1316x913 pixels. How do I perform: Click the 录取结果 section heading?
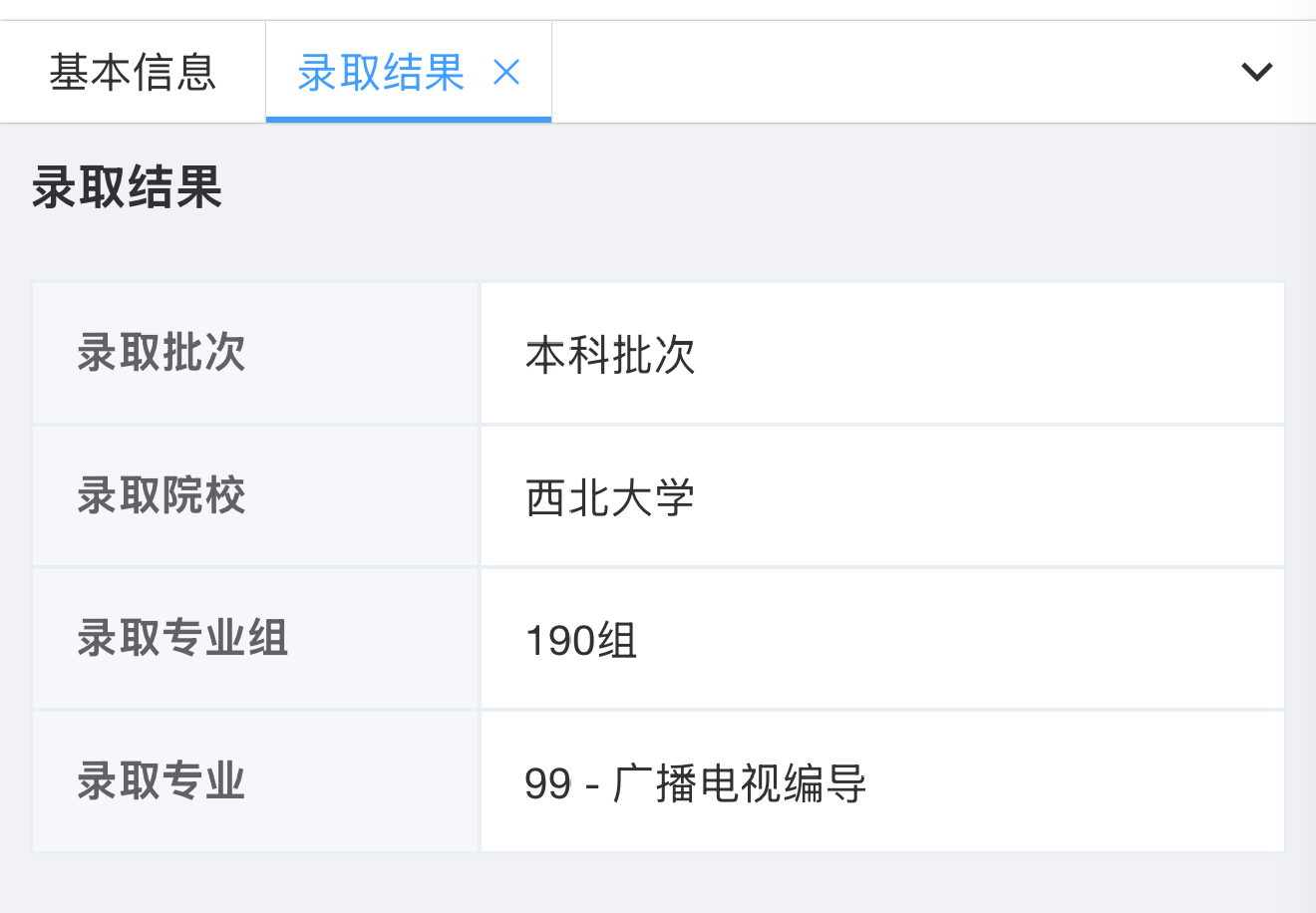[x=127, y=187]
